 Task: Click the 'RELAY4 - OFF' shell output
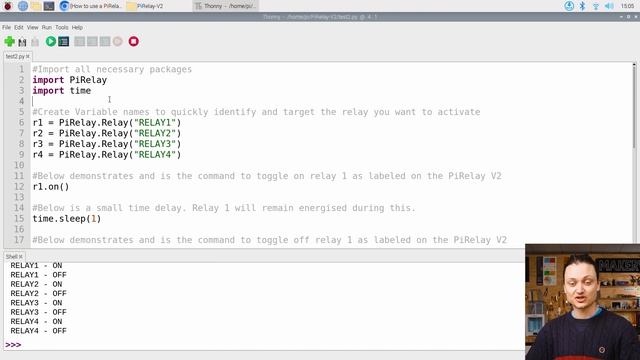point(38,331)
